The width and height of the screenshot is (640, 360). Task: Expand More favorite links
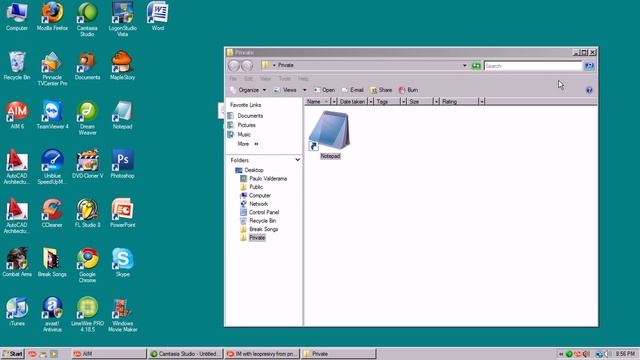(248, 144)
